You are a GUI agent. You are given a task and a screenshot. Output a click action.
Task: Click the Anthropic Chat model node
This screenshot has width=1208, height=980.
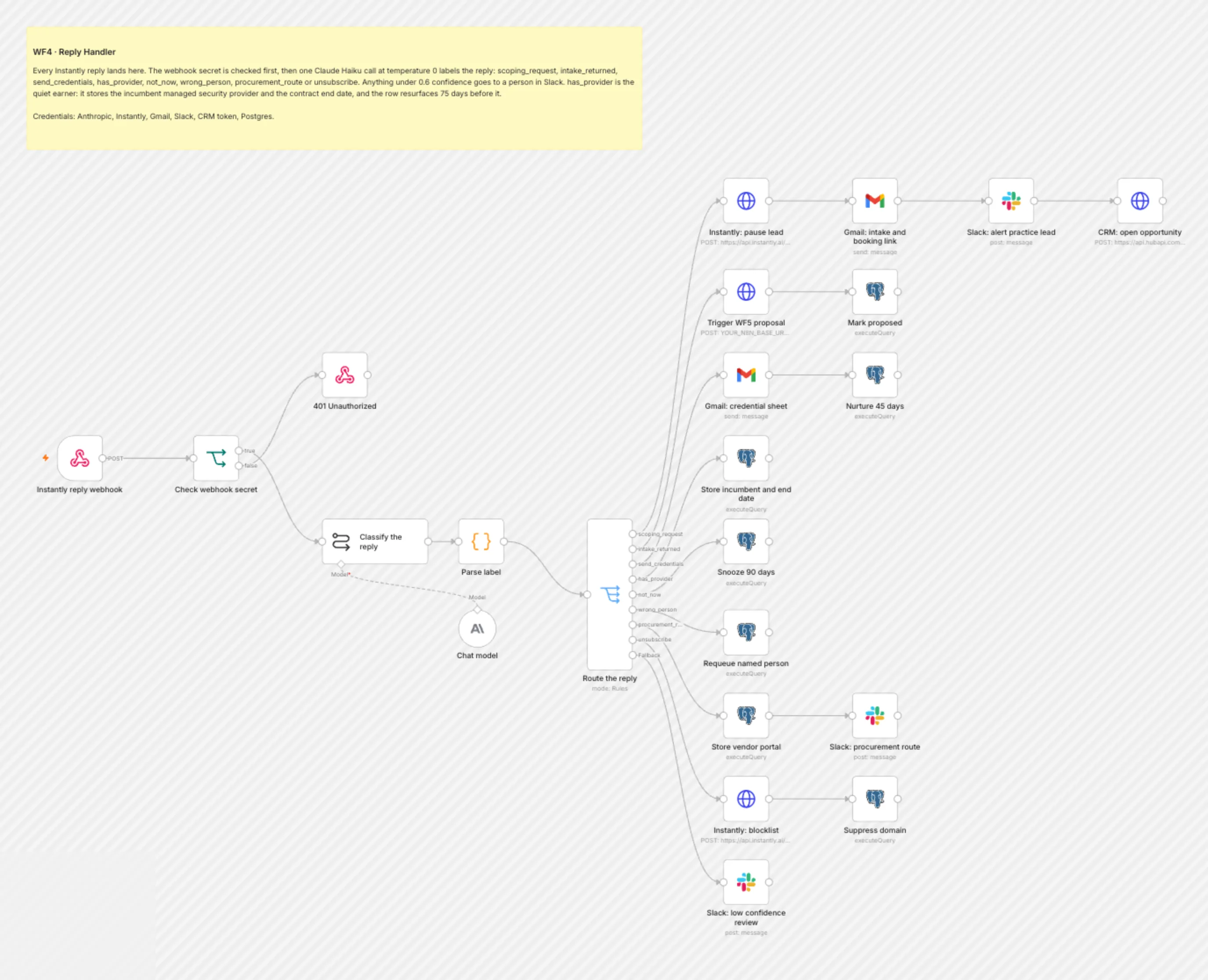[477, 628]
